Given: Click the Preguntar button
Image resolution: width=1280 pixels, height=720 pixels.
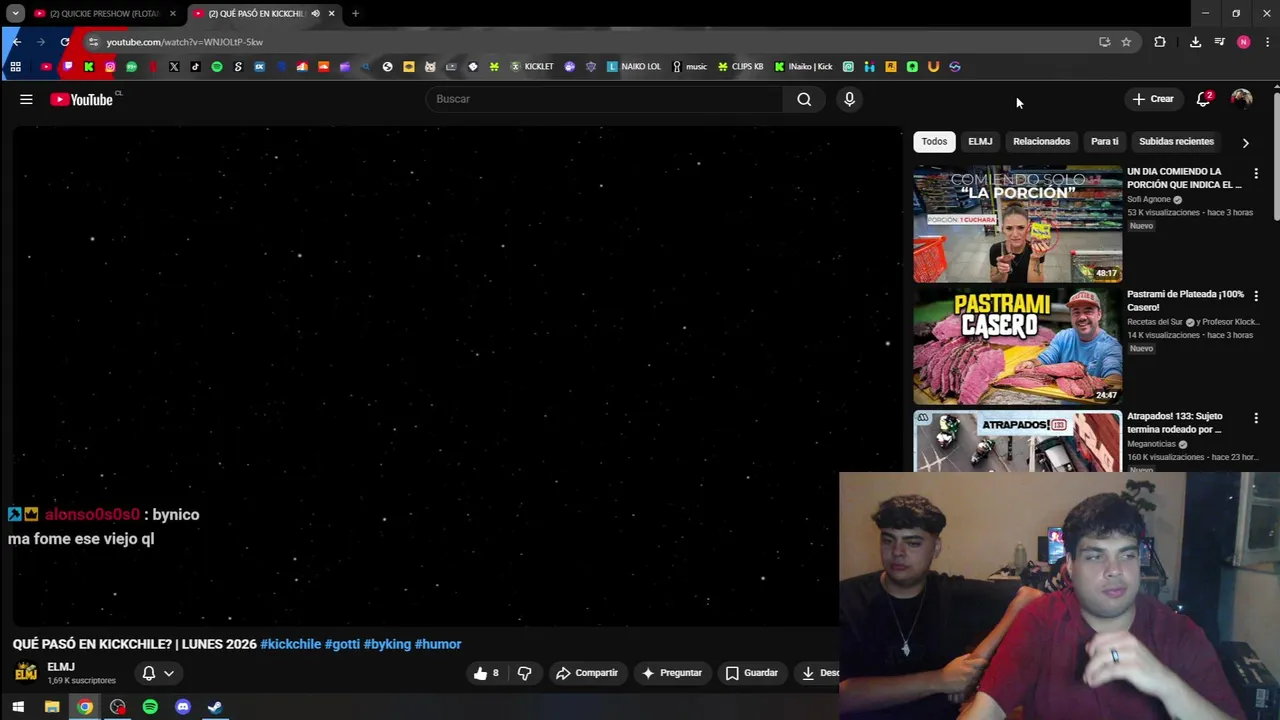Looking at the screenshot, I should (672, 673).
